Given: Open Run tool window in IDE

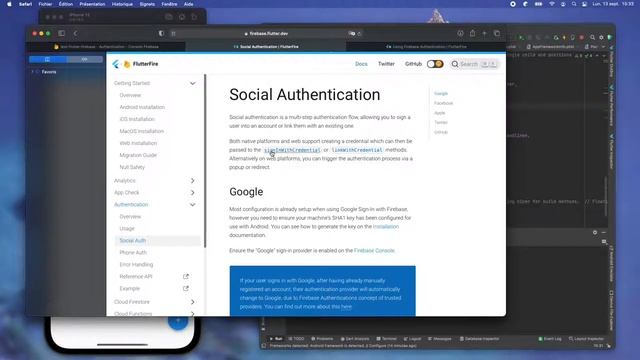Looking at the screenshot, I should (x=276, y=339).
